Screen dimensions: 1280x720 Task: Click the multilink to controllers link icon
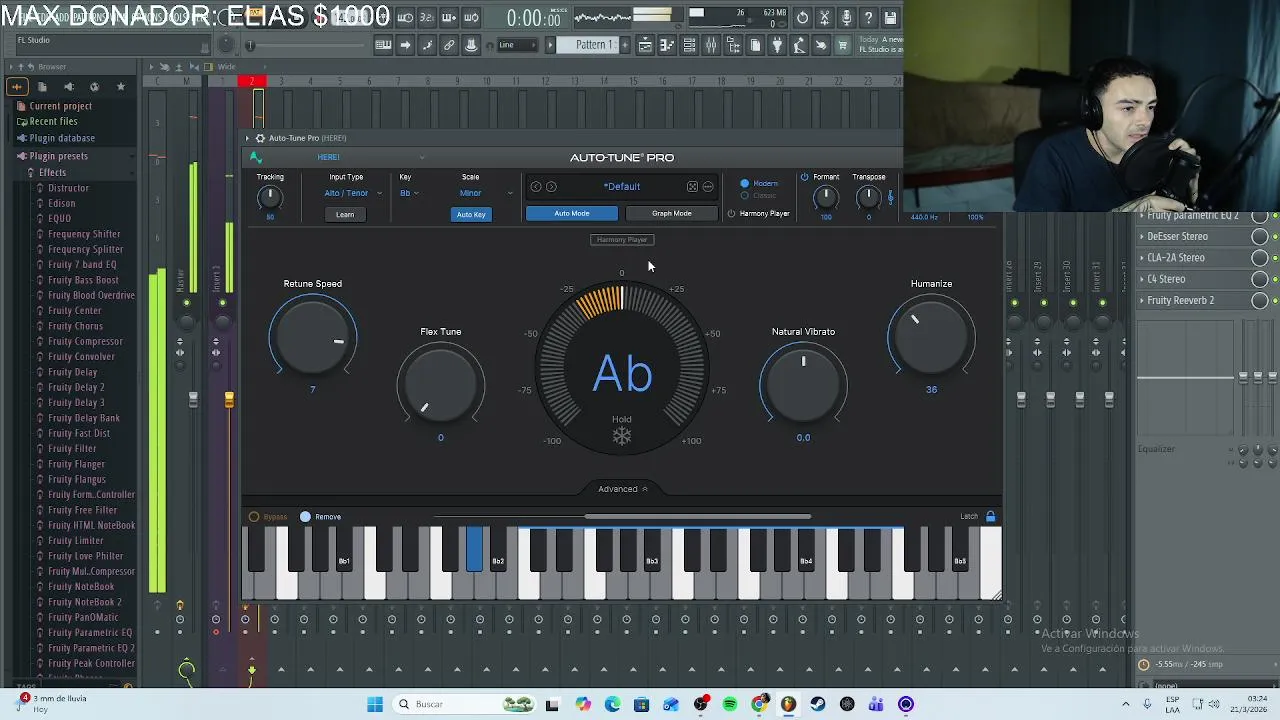pos(449,45)
